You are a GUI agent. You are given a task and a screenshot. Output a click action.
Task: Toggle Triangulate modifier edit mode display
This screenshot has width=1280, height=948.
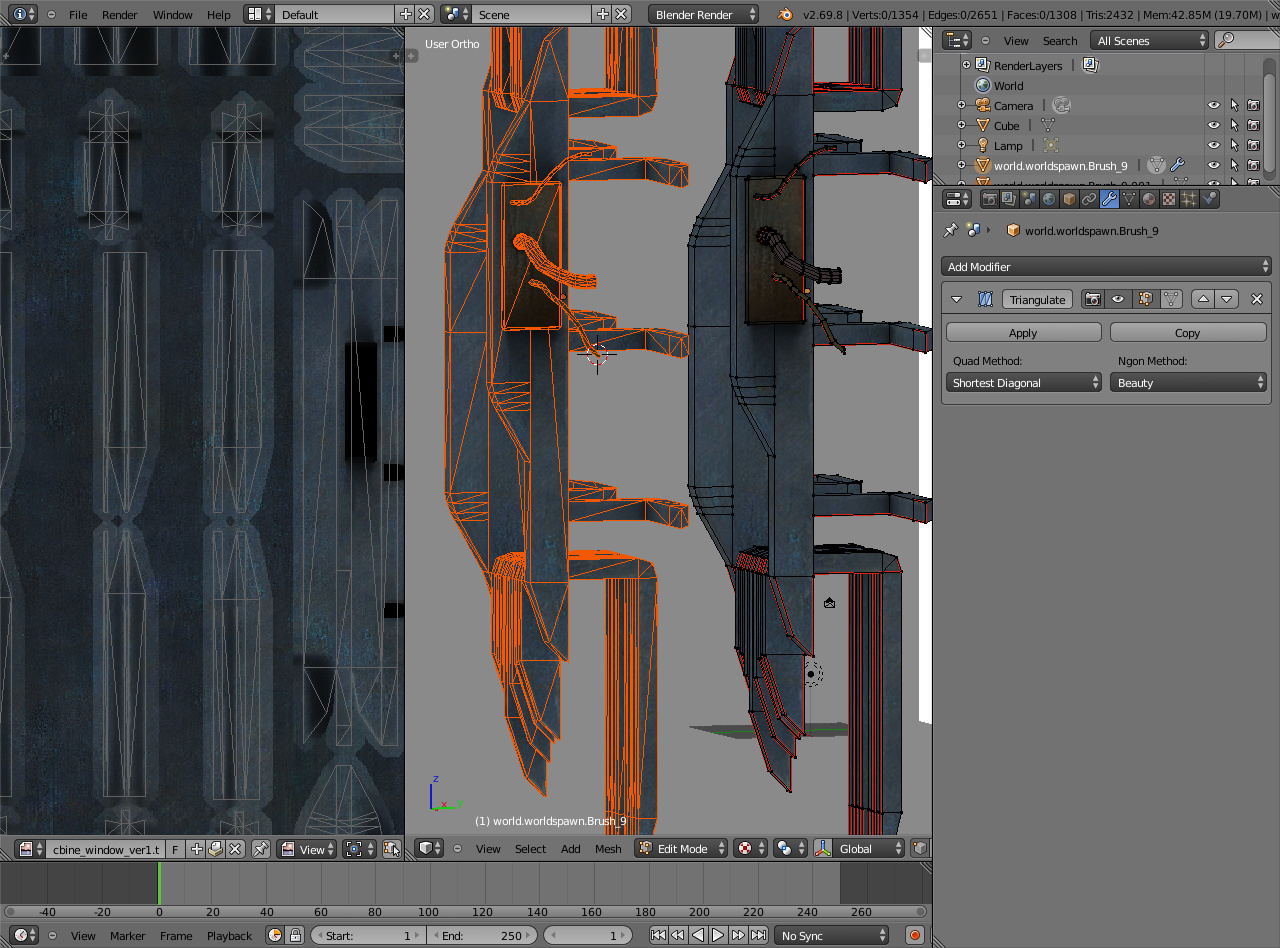[1145, 299]
